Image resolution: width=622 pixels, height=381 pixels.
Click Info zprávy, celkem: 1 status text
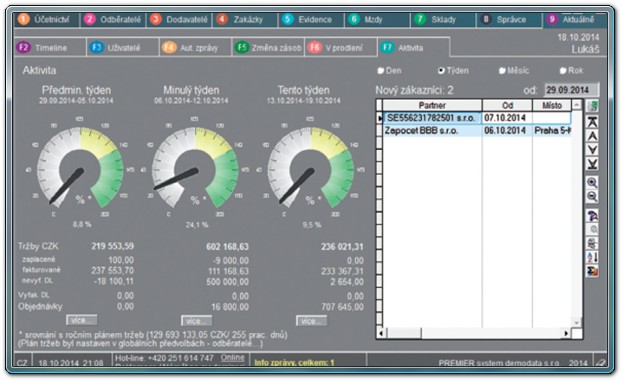coord(294,362)
